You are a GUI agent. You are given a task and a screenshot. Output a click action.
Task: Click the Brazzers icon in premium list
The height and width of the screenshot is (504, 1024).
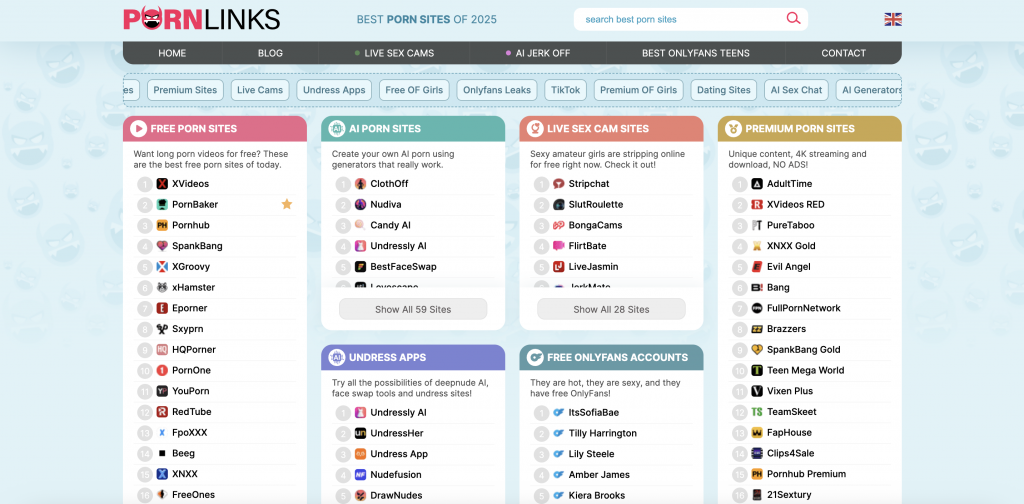coord(757,329)
